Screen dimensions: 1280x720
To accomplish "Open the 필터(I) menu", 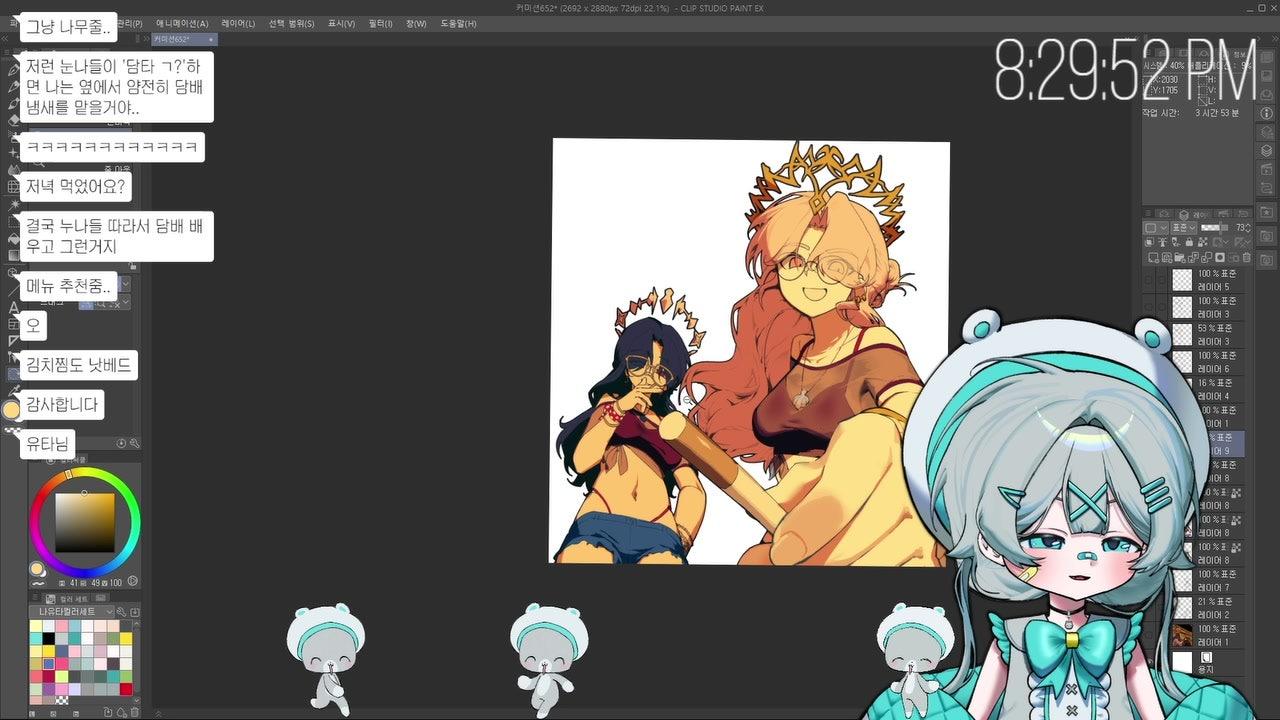I will coord(380,23).
